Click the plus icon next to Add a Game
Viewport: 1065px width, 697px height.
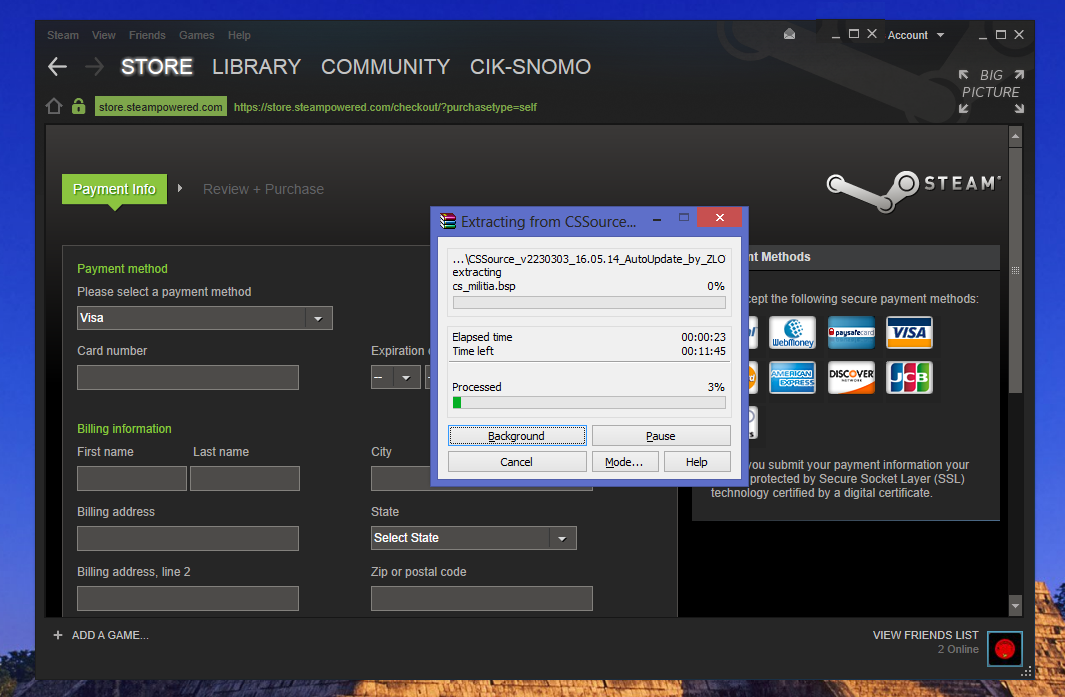[x=58, y=635]
